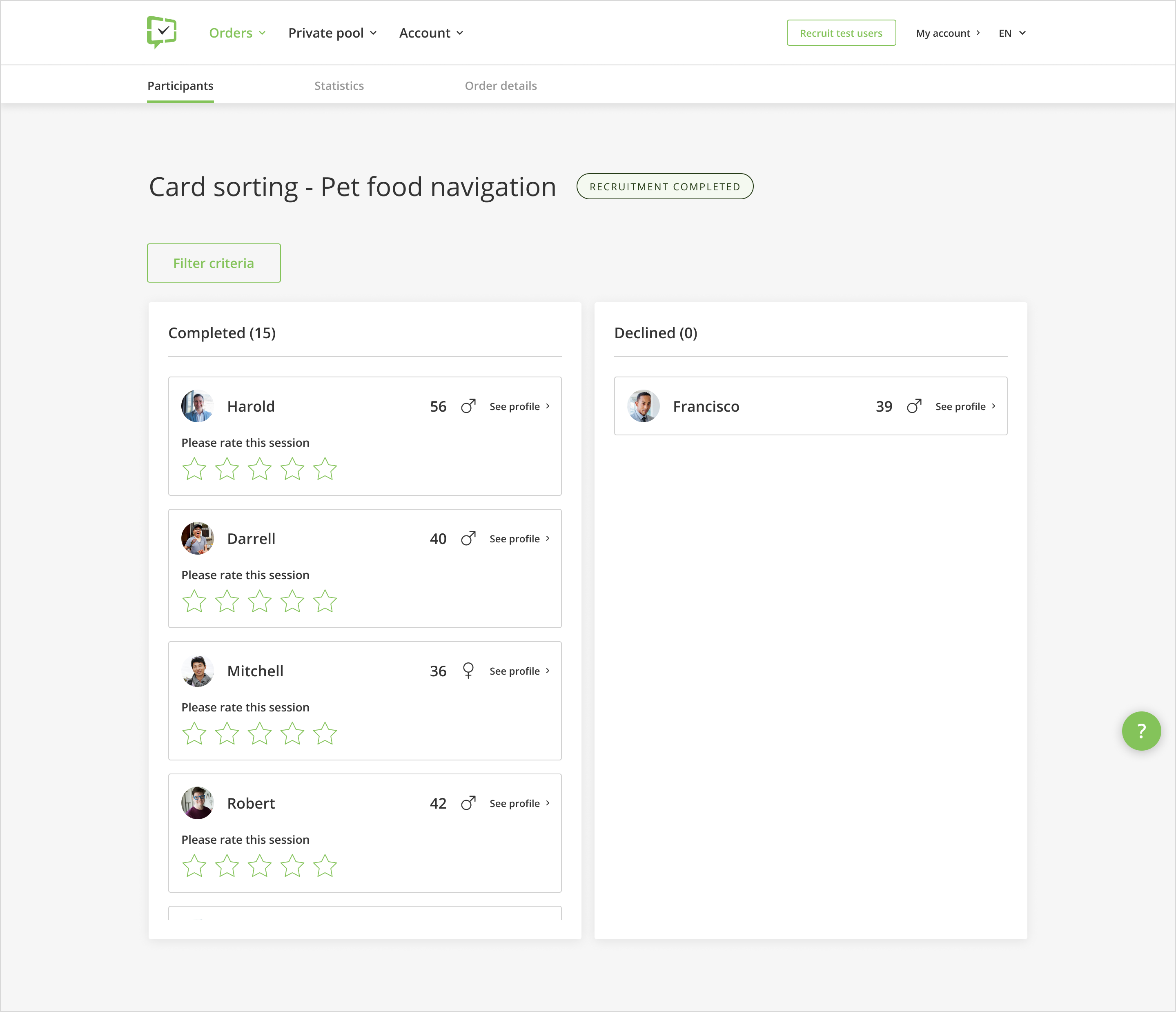1176x1012 pixels.
Task: Click the recruitment completed status badge
Action: click(x=664, y=186)
